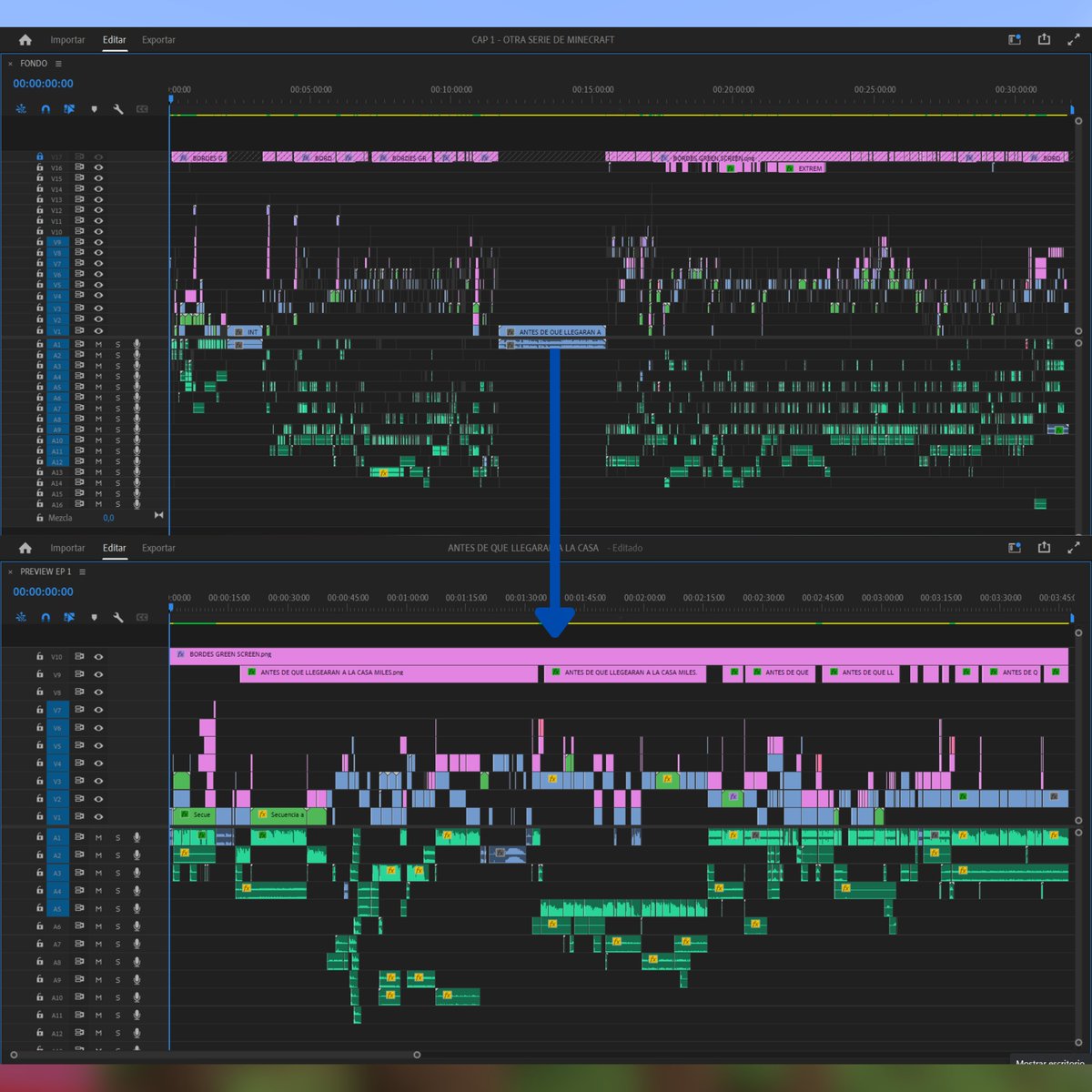Click the Mezcla end-of-track arrow icon in FONDO
The height and width of the screenshot is (1092, 1092).
158,515
